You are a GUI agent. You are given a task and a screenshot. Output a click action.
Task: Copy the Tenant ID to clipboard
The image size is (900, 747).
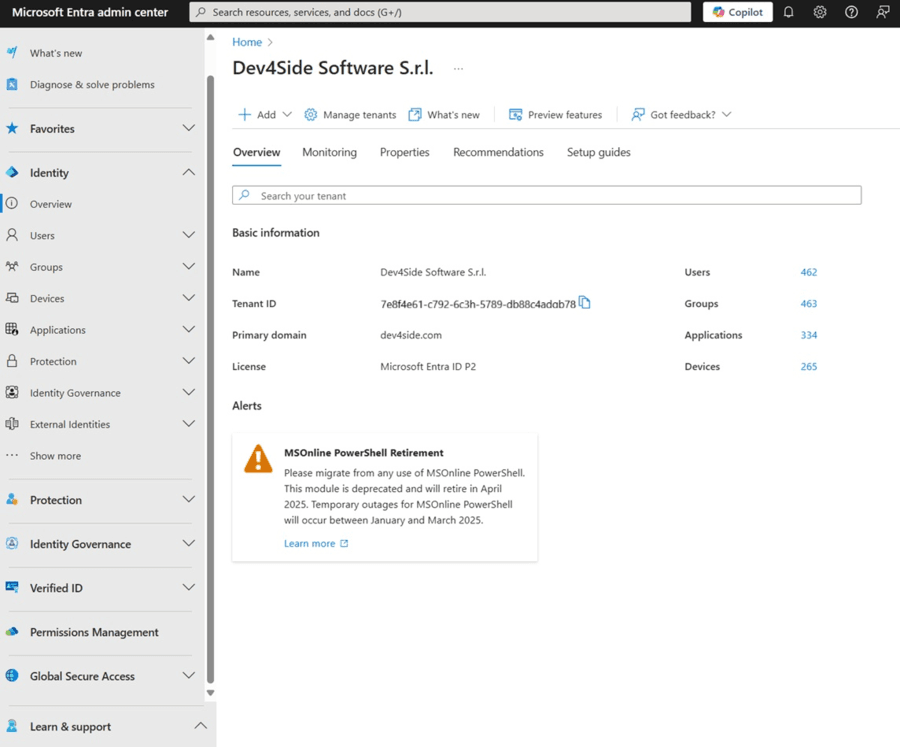pyautogui.click(x=584, y=302)
